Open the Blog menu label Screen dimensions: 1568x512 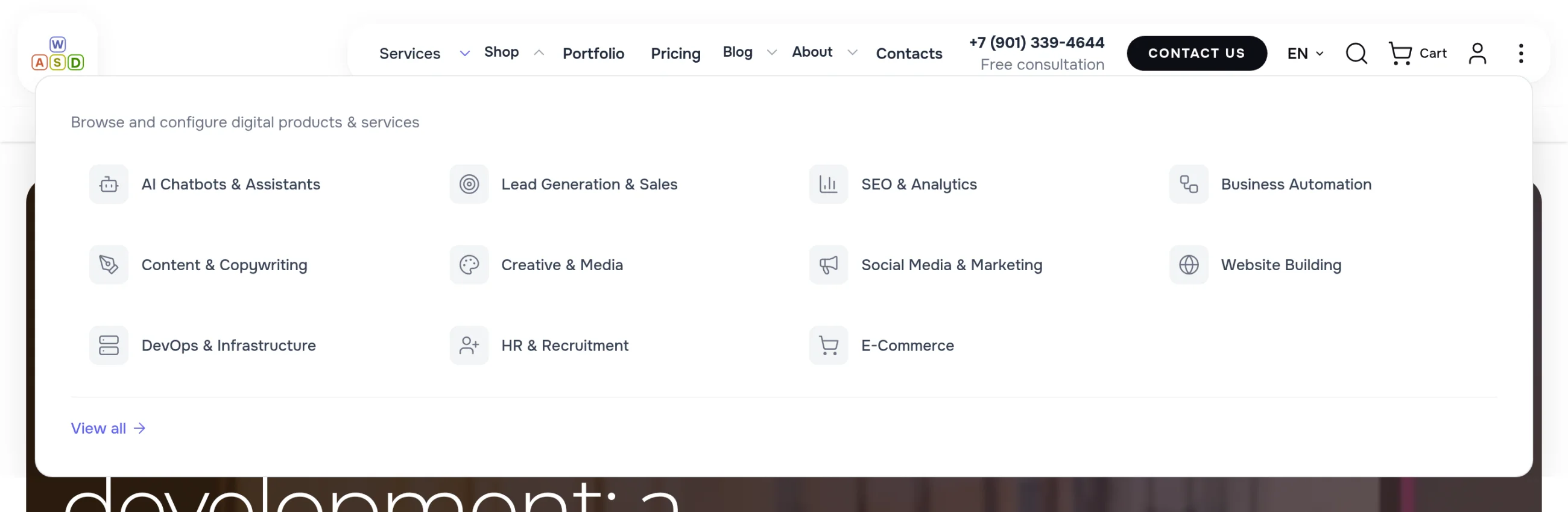tap(738, 52)
